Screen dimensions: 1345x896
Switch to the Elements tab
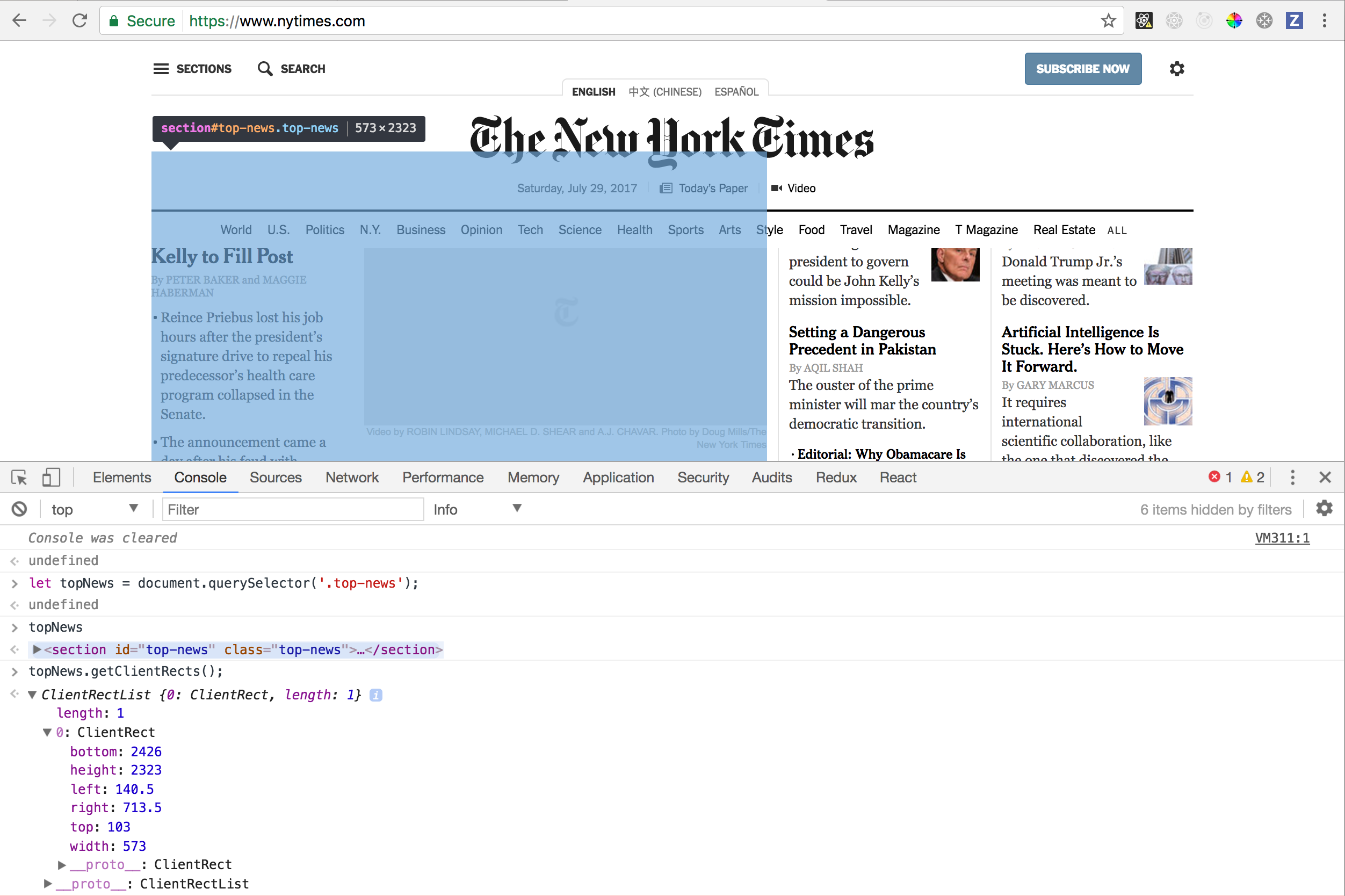[122, 477]
